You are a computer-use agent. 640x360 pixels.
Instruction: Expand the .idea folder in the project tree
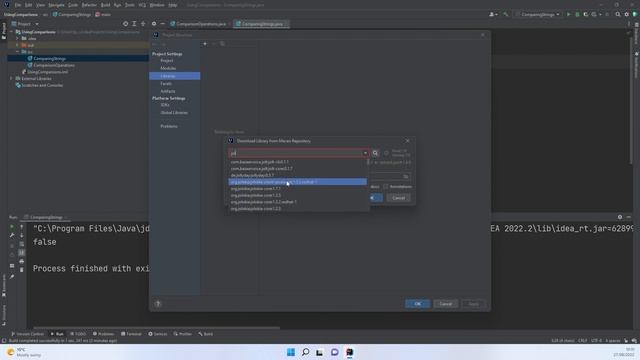pos(18,38)
